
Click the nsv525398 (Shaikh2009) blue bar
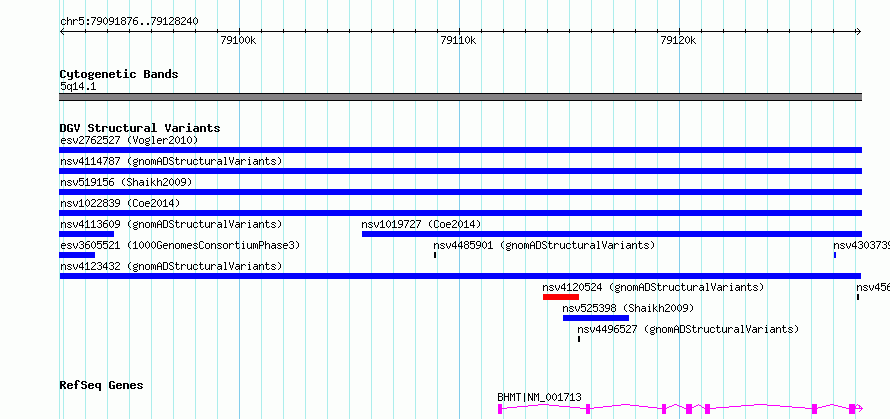tap(596, 318)
